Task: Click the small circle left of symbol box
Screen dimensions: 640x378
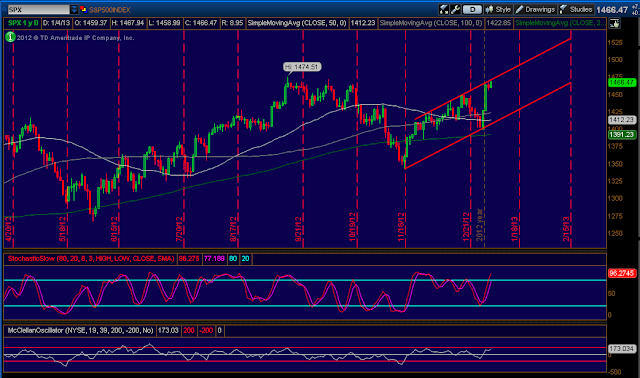Action: 4,9
